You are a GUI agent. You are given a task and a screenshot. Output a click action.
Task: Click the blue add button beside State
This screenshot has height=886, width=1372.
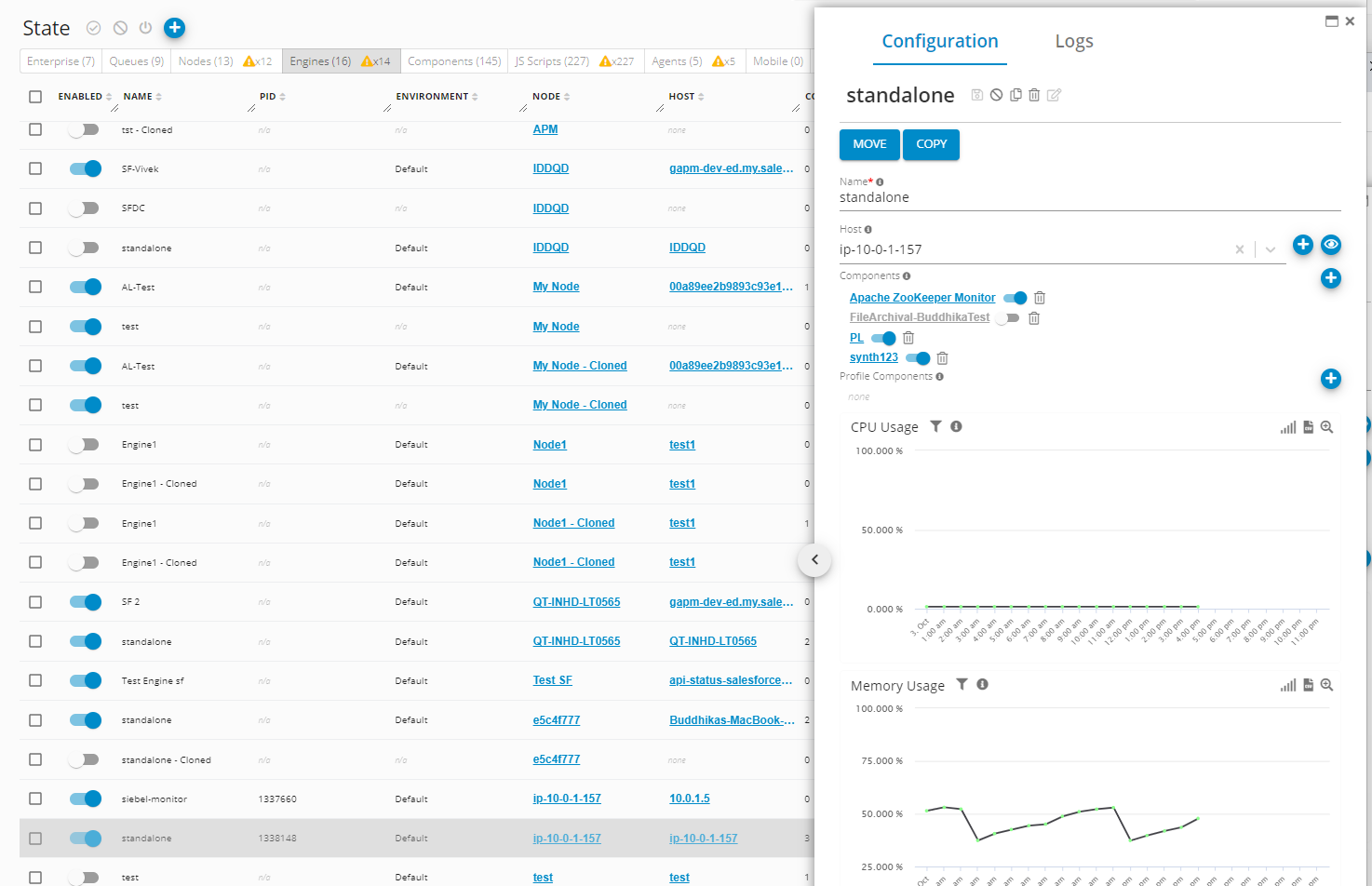tap(174, 28)
